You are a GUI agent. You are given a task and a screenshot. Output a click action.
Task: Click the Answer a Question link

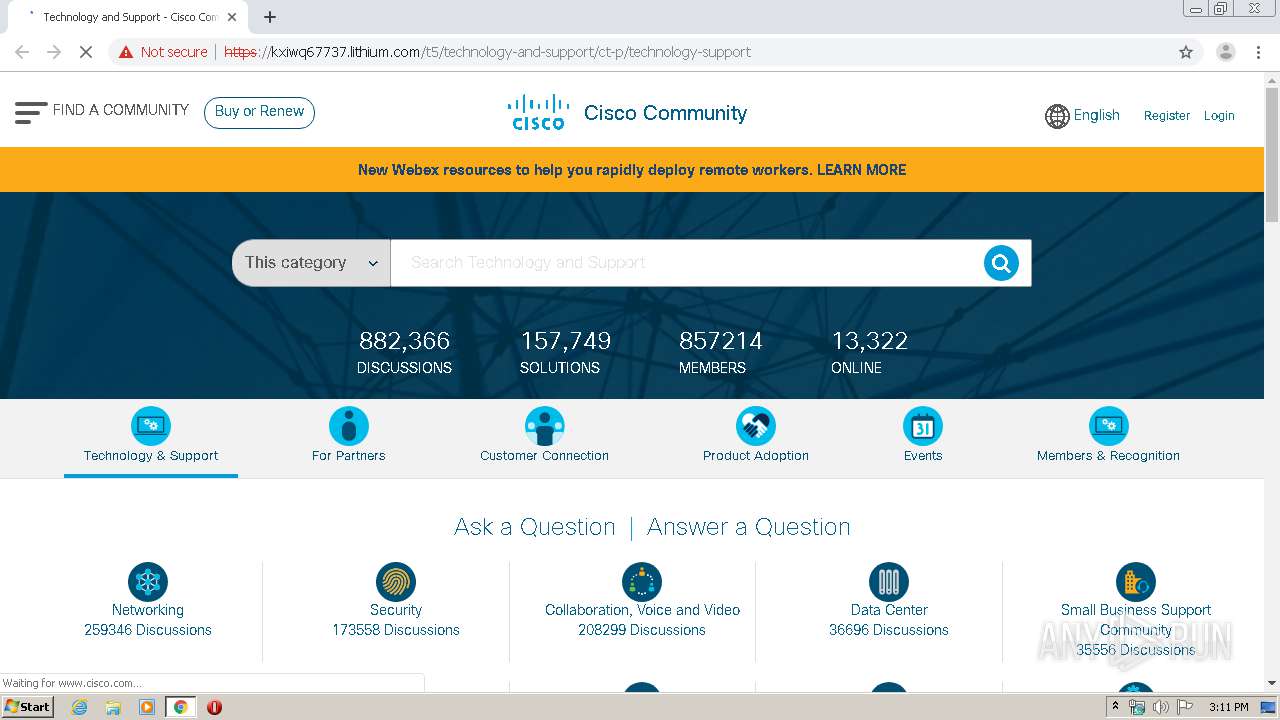749,527
